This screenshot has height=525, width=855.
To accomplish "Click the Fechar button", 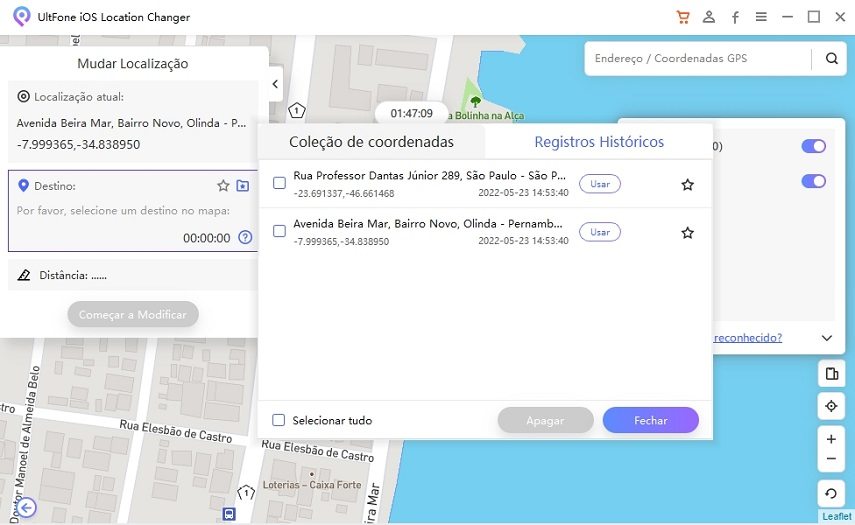I will click(x=651, y=420).
